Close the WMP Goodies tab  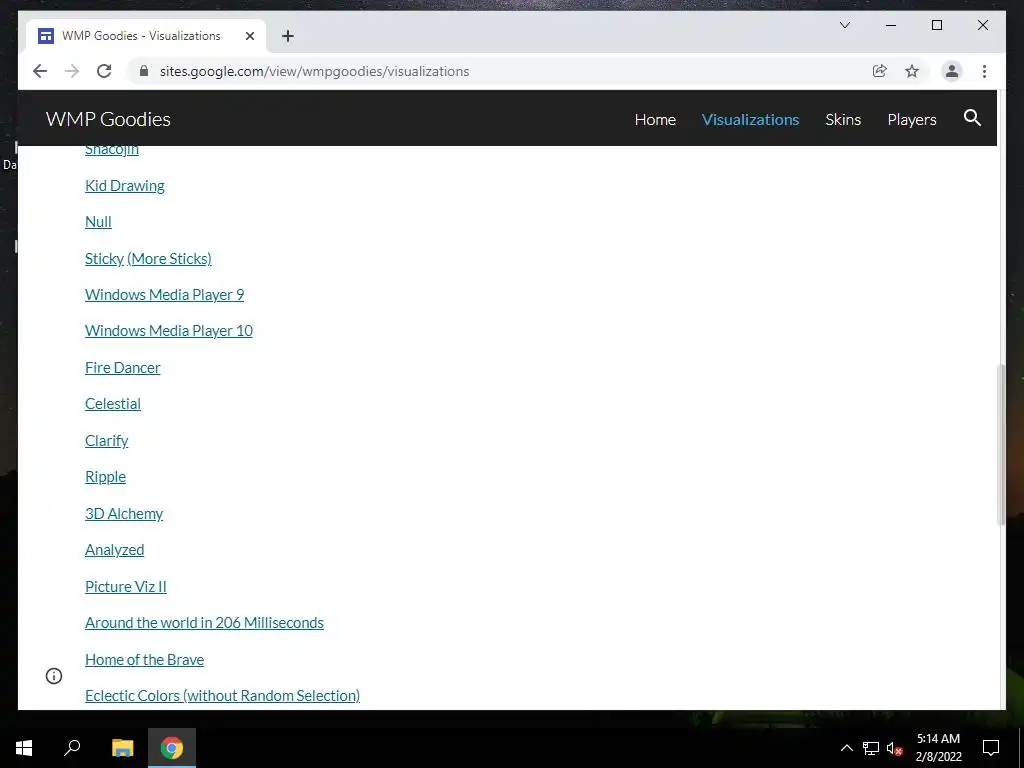click(x=249, y=36)
